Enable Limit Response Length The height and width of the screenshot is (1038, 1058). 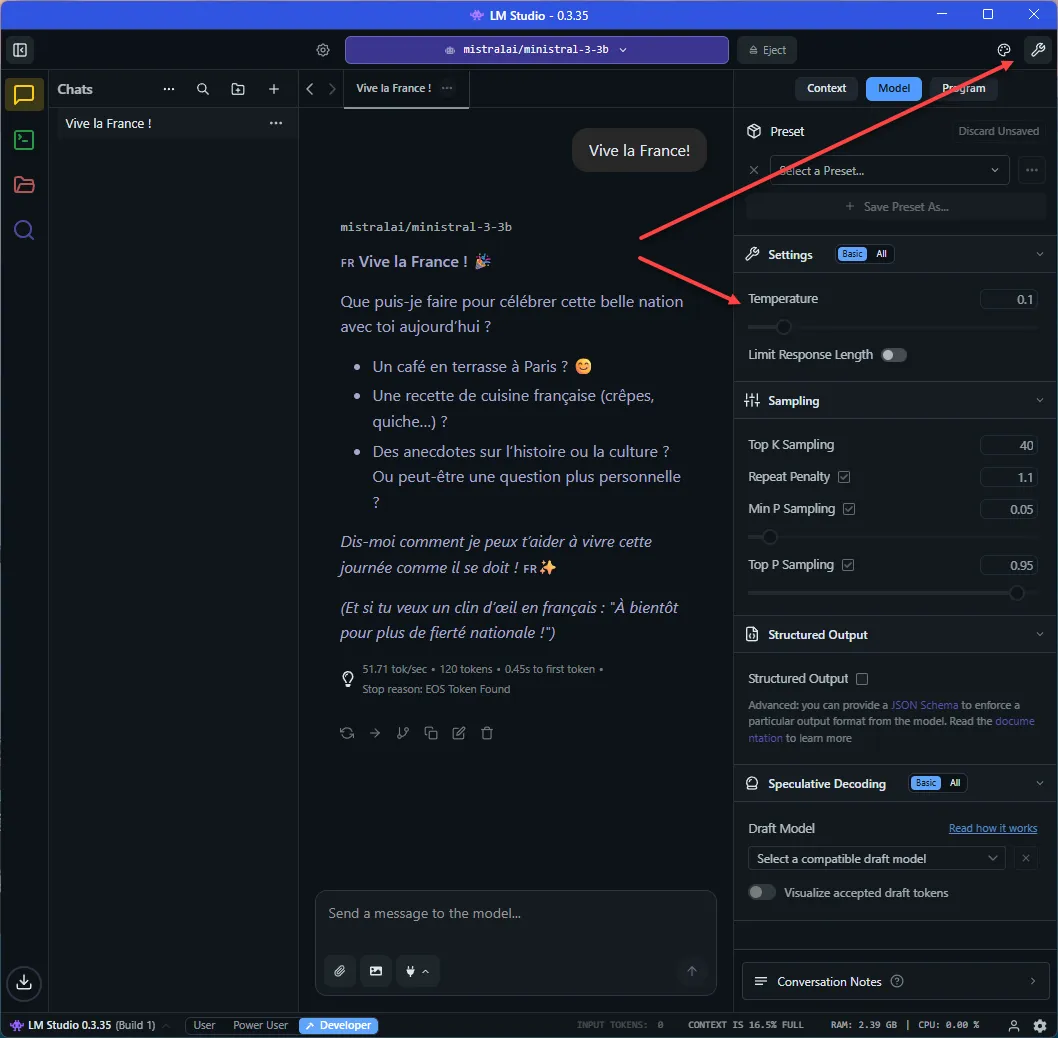[x=894, y=355]
